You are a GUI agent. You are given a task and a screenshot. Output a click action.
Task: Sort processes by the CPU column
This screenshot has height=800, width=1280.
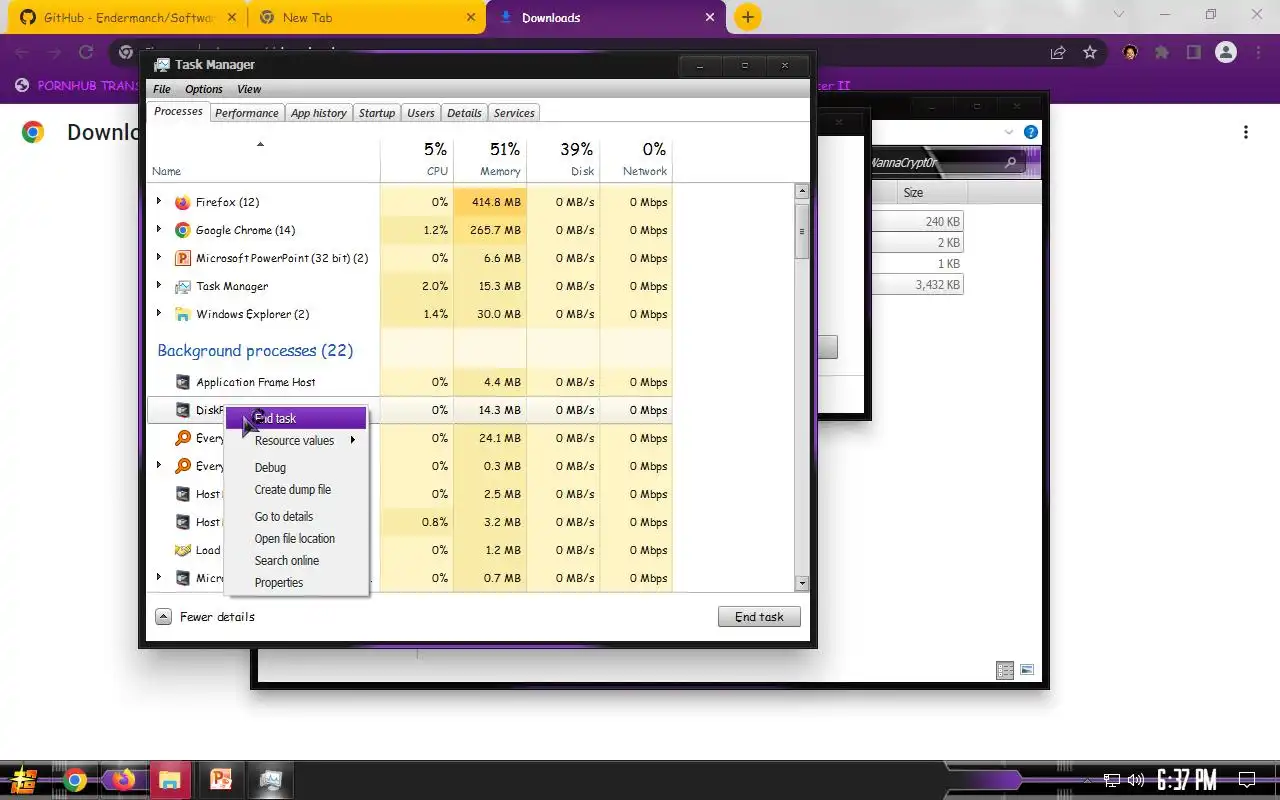click(417, 160)
